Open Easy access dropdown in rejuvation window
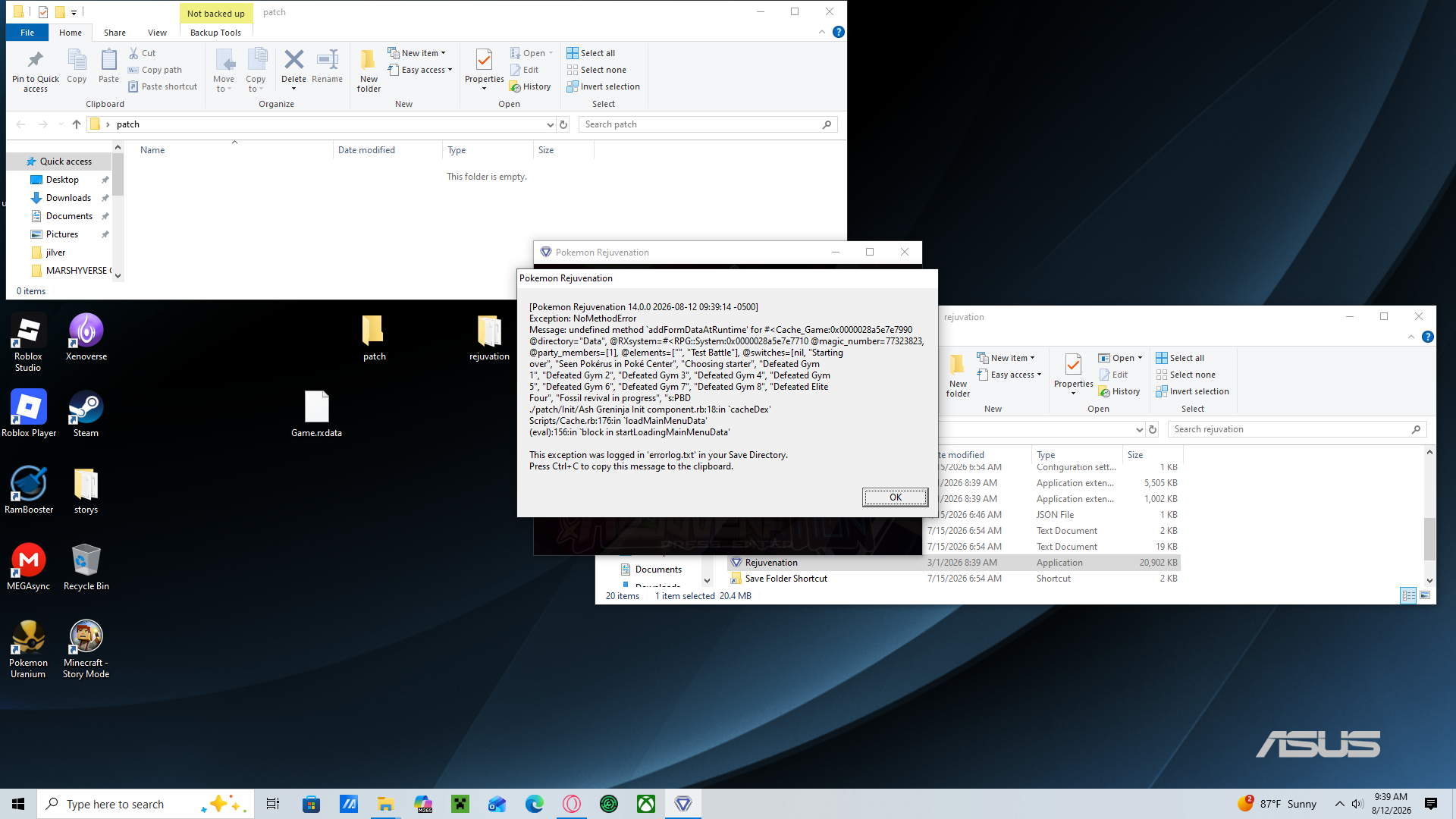This screenshot has height=819, width=1456. tap(1009, 375)
